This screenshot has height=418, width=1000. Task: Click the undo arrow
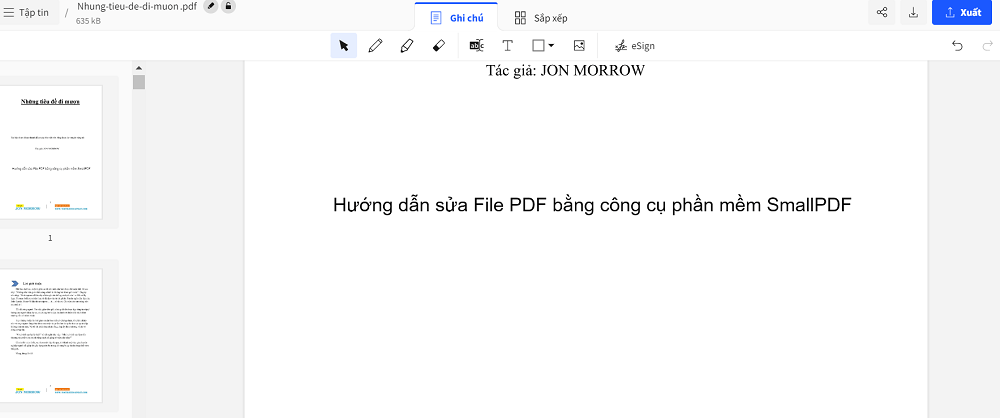click(x=957, y=46)
